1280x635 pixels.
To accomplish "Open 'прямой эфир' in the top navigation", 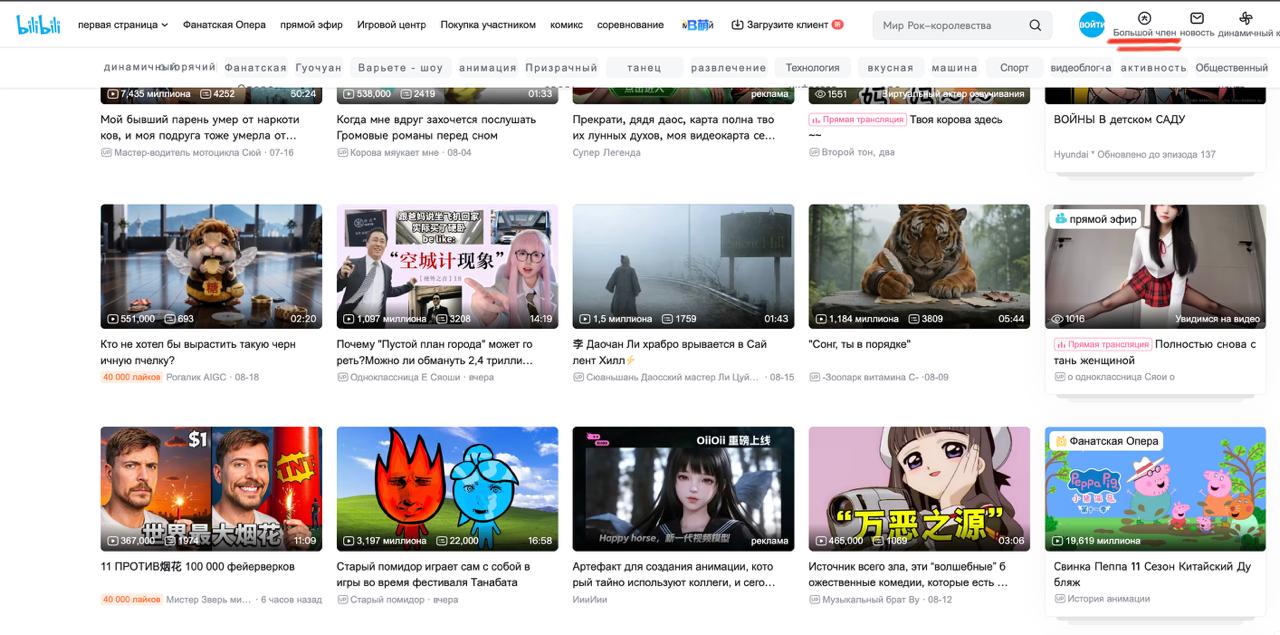I will tap(311, 25).
